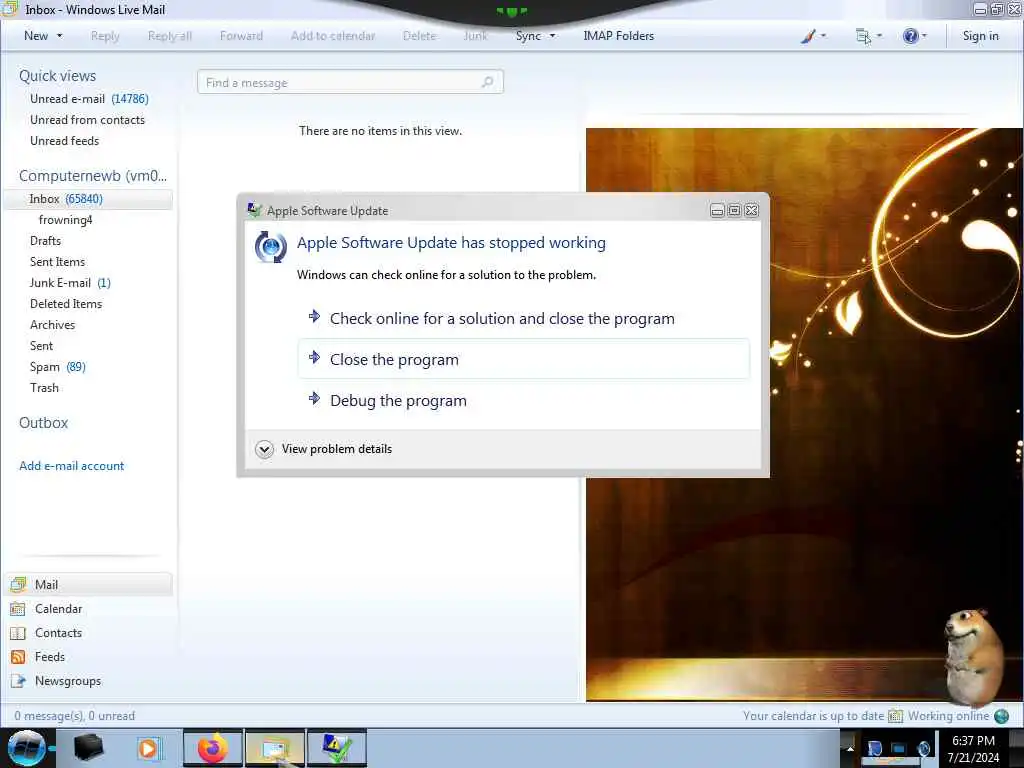The image size is (1024, 768).
Task: Expand View problem details chevron
Action: point(264,449)
